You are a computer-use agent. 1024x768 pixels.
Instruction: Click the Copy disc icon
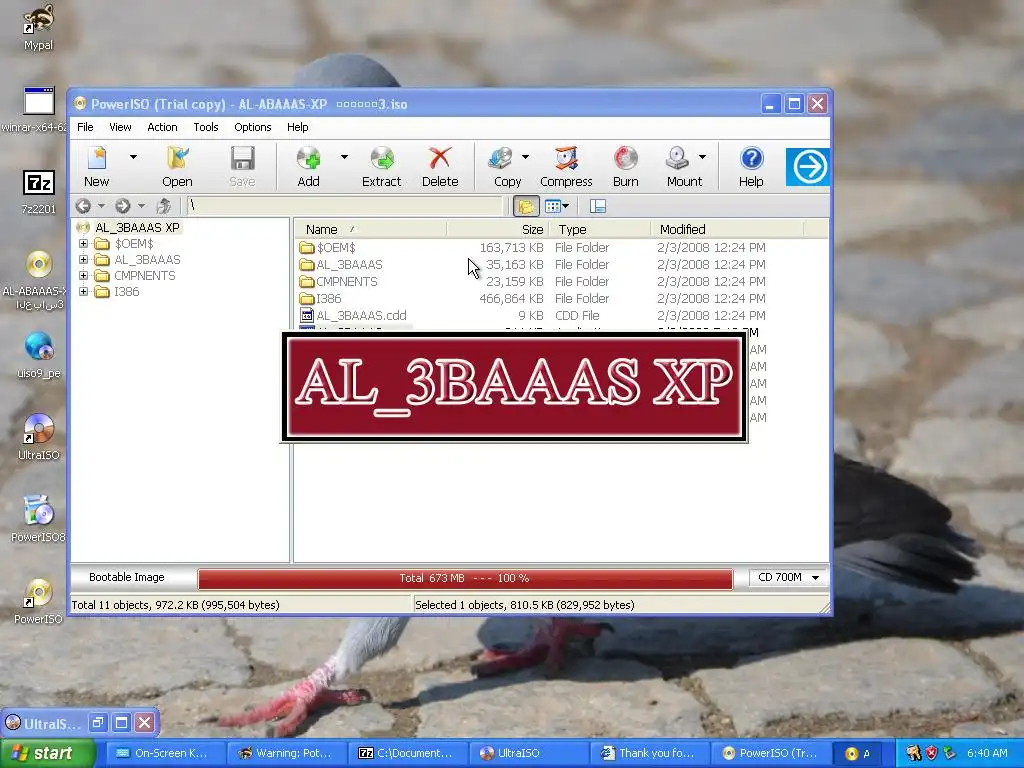tap(501, 158)
